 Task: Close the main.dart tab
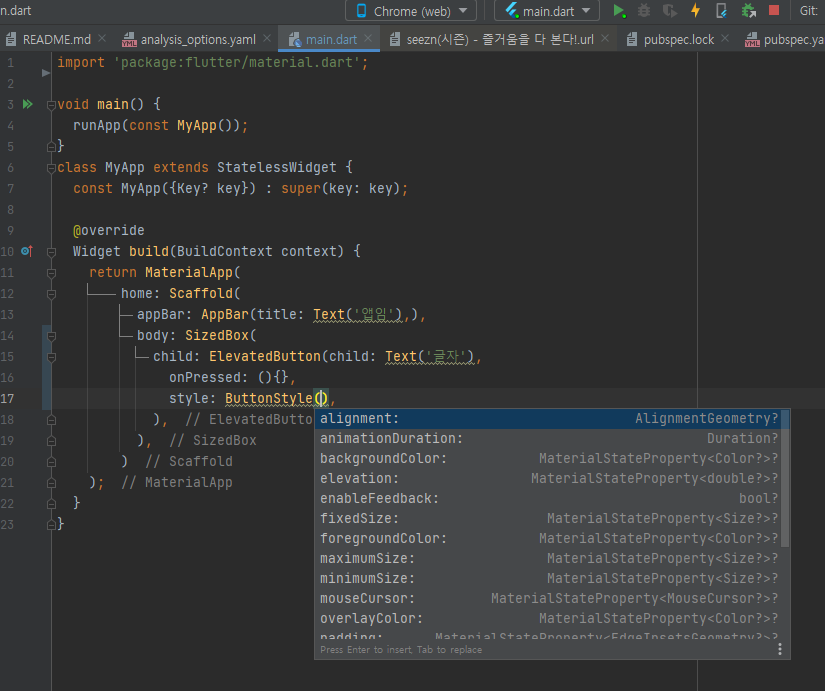(x=368, y=38)
